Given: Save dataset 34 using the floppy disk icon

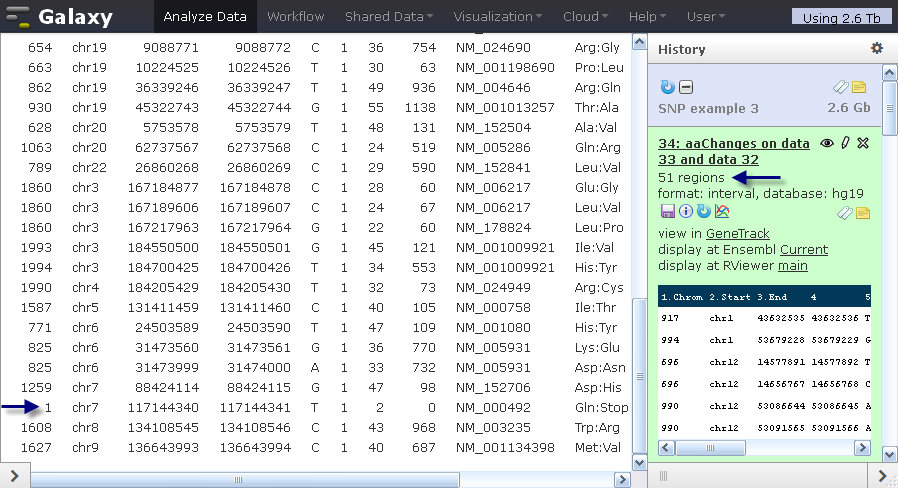Looking at the screenshot, I should pyautogui.click(x=667, y=211).
